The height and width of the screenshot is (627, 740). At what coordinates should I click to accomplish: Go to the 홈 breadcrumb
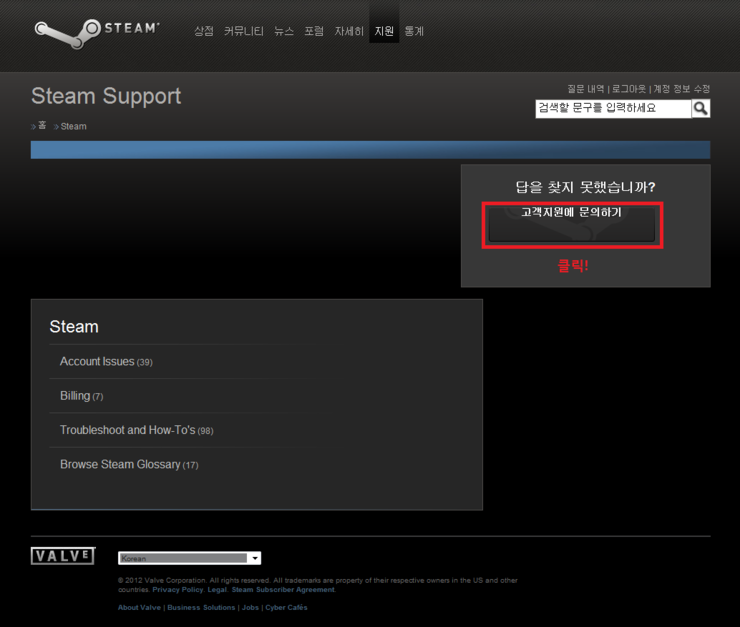click(42, 125)
